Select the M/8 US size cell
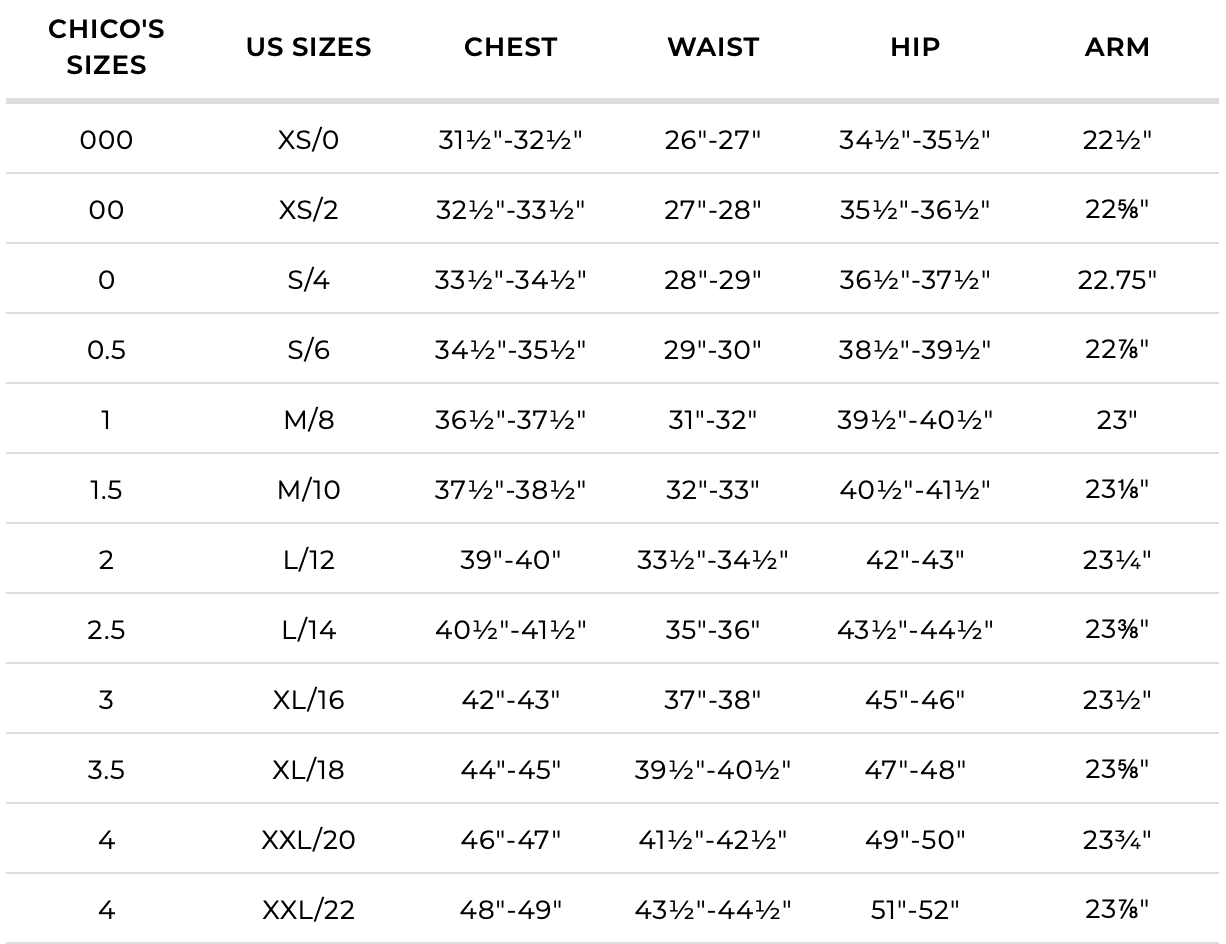1226x944 pixels. click(308, 420)
